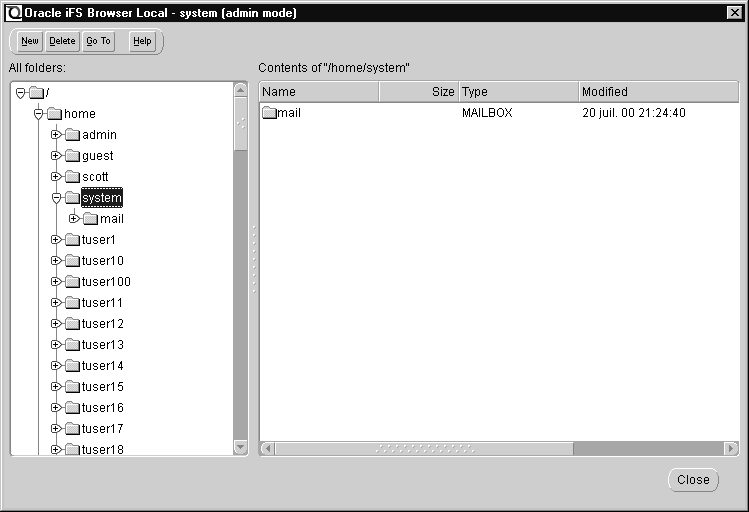Collapse the root / folder node
749x512 pixels.
(x=21, y=93)
